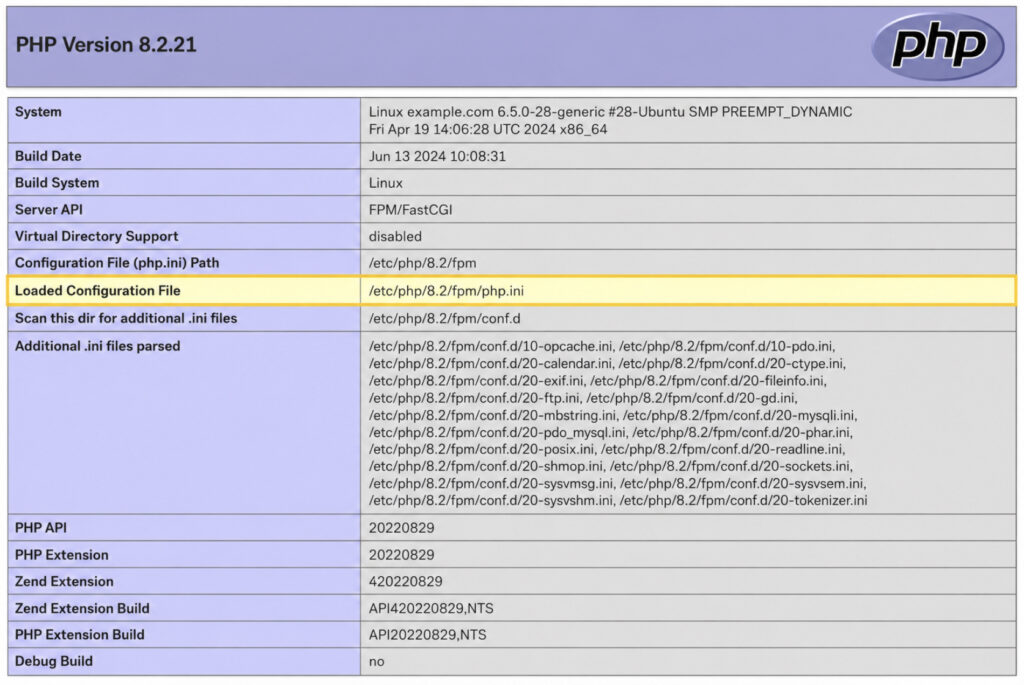Viewport: 1024px width, 685px height.
Task: Click the 'Build System' label
Action: pos(57,183)
